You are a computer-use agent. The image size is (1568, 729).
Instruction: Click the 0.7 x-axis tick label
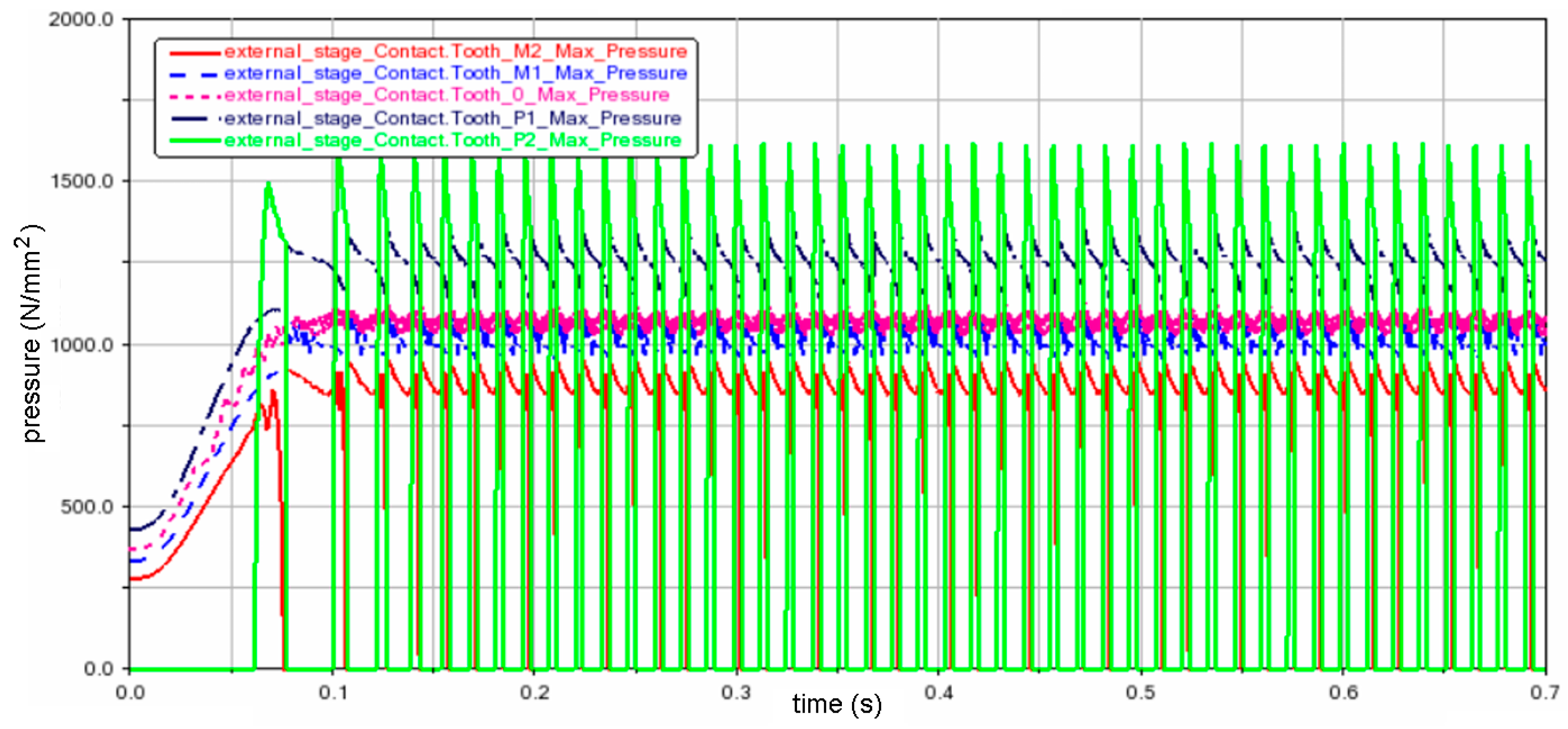(x=1545, y=692)
